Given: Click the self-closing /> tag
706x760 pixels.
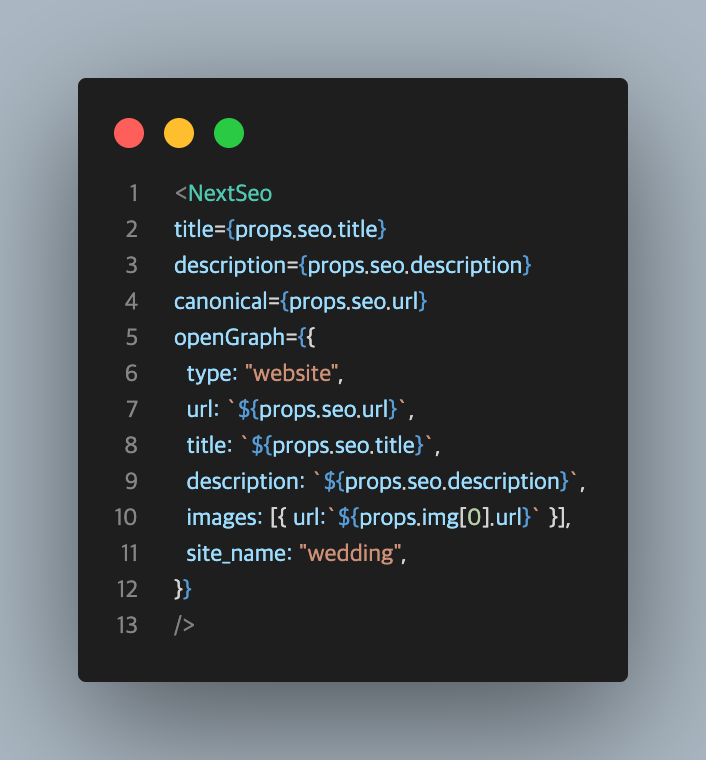Looking at the screenshot, I should (185, 625).
